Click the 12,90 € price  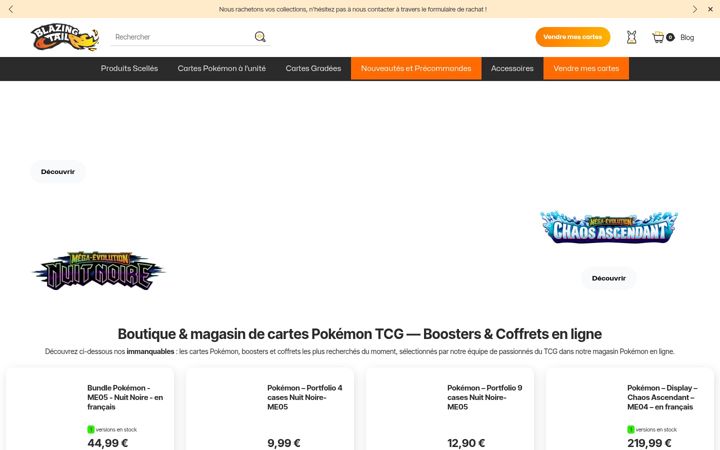click(x=466, y=443)
